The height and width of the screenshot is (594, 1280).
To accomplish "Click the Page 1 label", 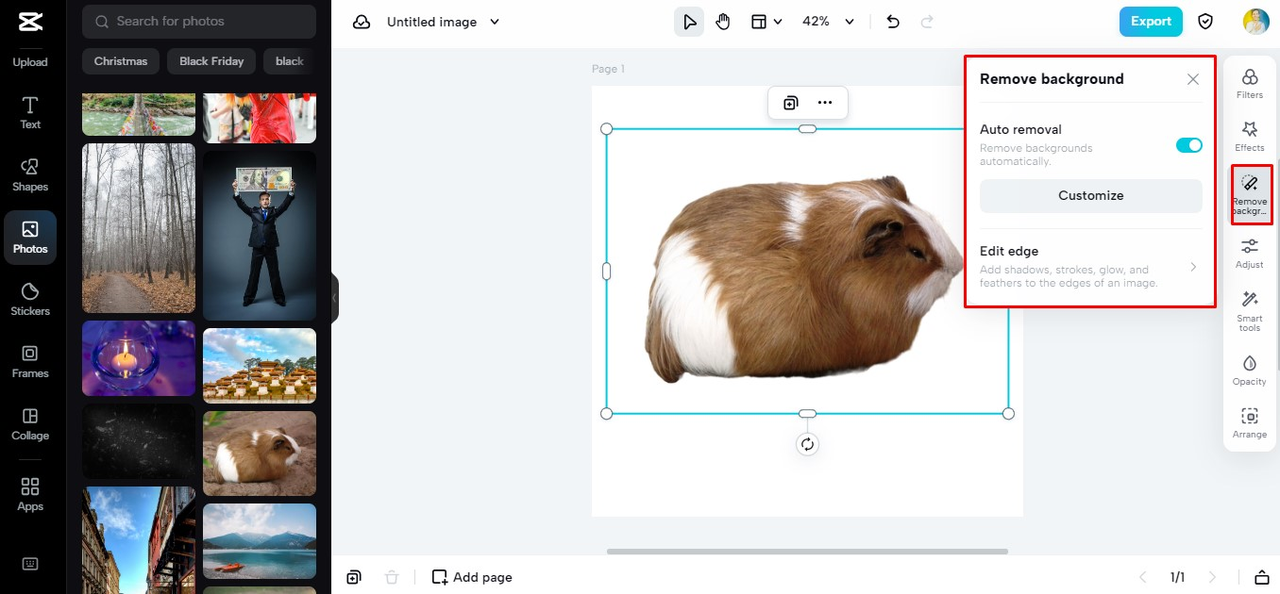I will [x=608, y=69].
